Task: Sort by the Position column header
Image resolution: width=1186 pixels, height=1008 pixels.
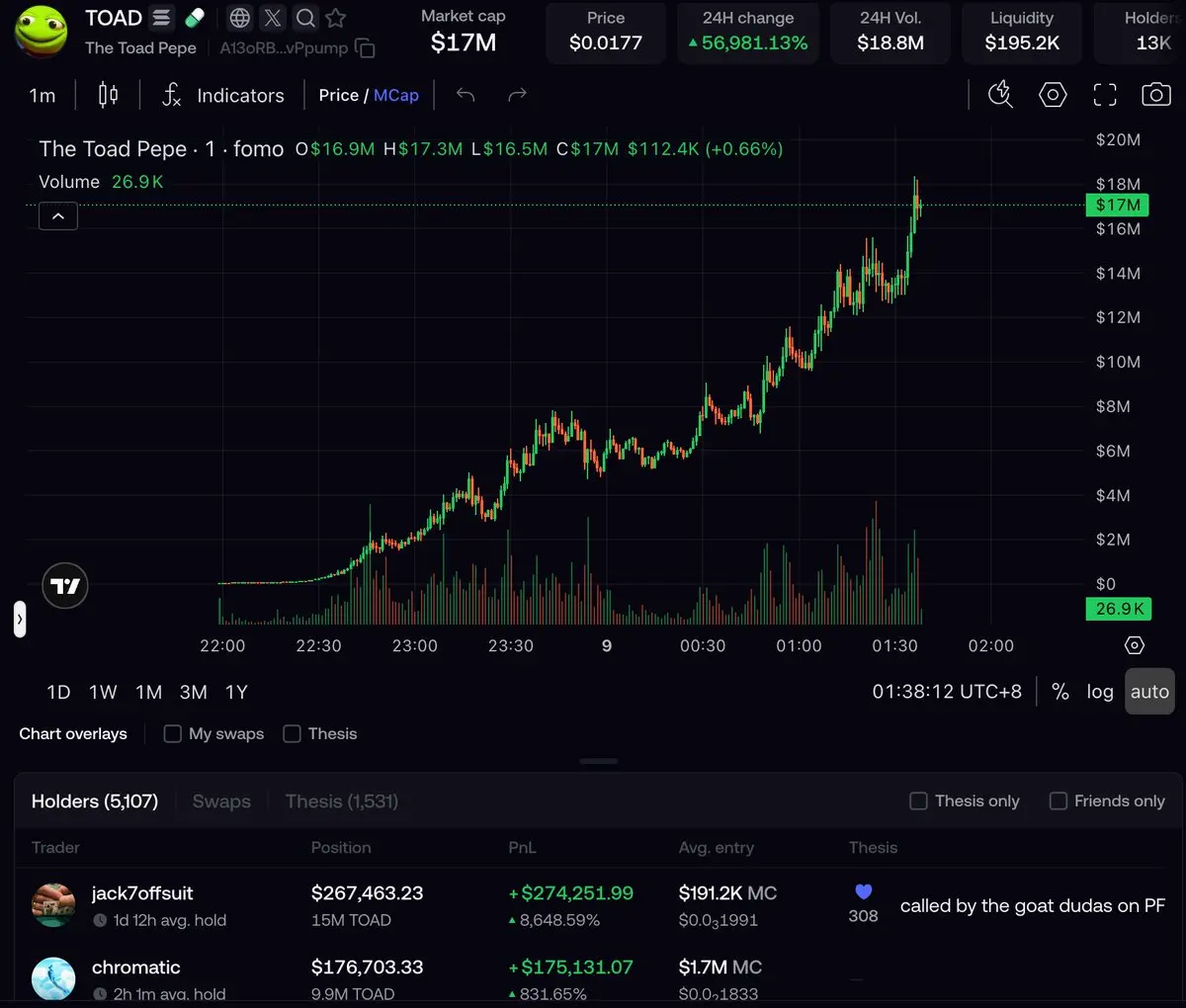Action: [341, 847]
